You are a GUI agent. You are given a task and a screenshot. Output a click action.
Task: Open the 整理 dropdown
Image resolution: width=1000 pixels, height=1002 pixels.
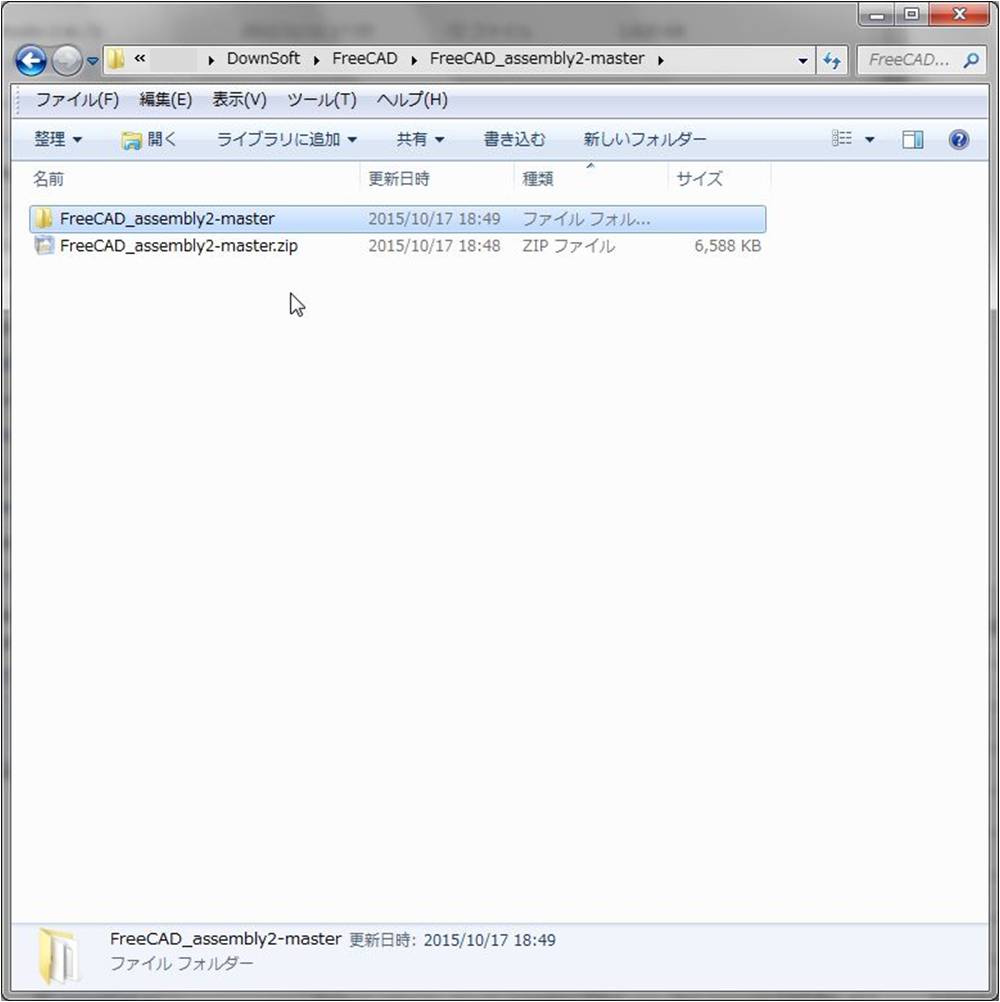(58, 139)
